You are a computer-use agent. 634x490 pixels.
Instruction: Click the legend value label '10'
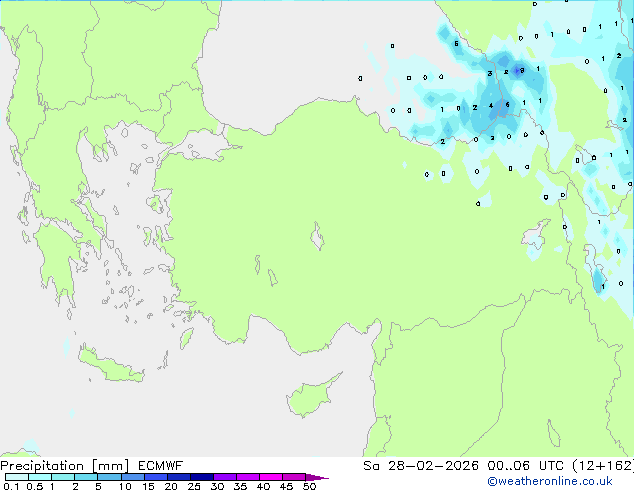click(x=125, y=486)
